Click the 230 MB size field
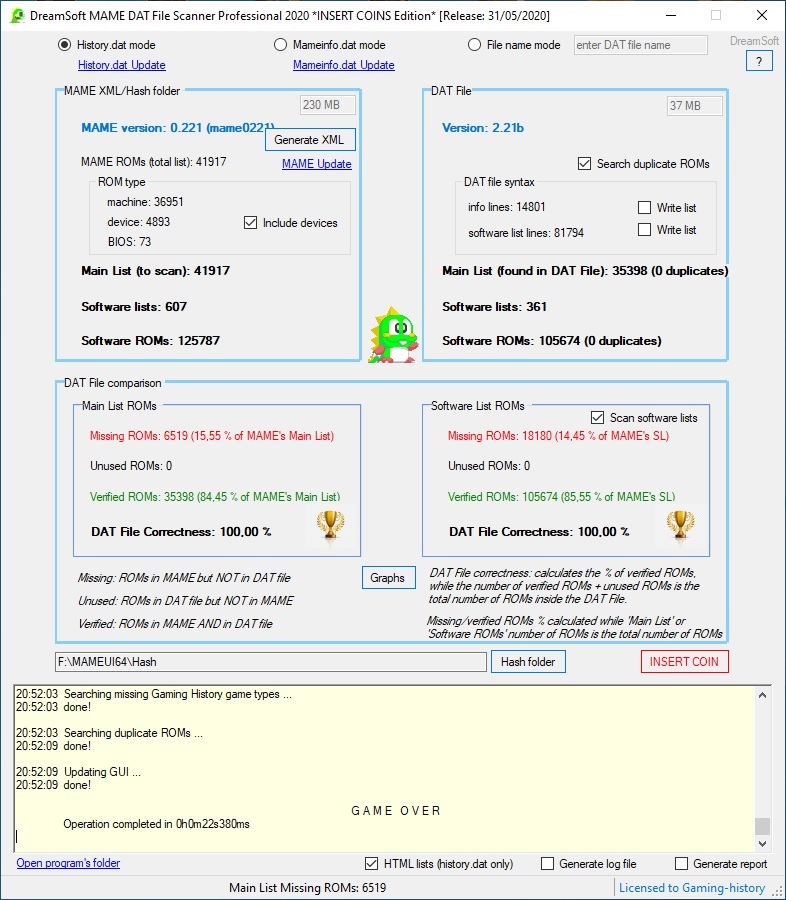 (x=328, y=105)
